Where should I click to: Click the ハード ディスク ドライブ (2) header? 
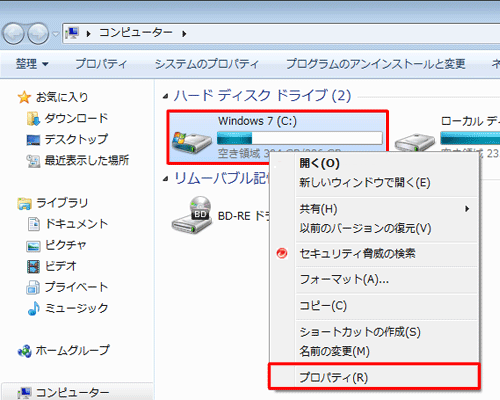click(263, 96)
